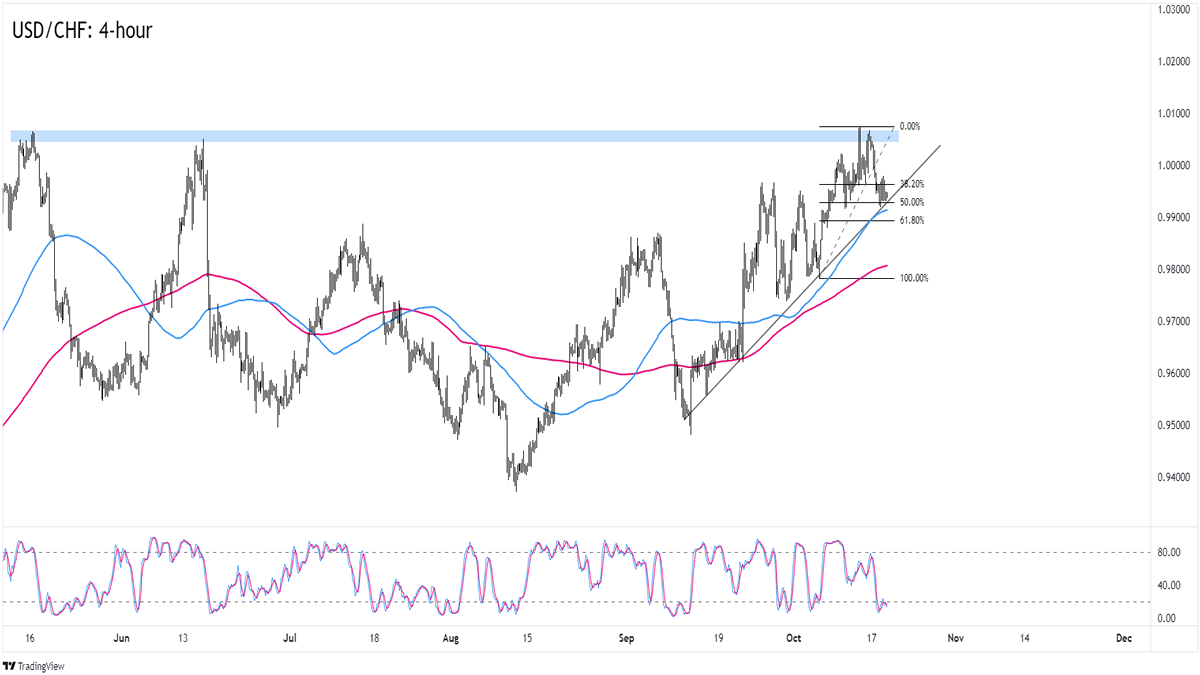Viewport: 1200px width, 675px height.
Task: Click the 38.20% Fibonacci level label
Action: (x=912, y=184)
